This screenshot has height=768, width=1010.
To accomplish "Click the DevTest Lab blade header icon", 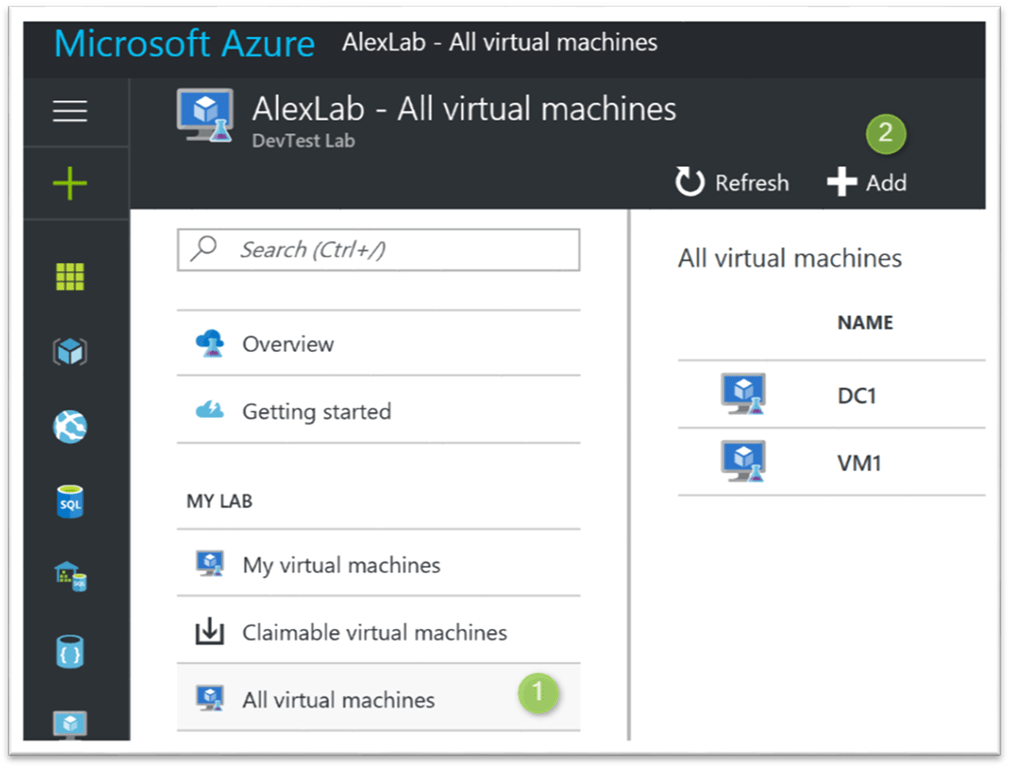I will click(x=205, y=115).
